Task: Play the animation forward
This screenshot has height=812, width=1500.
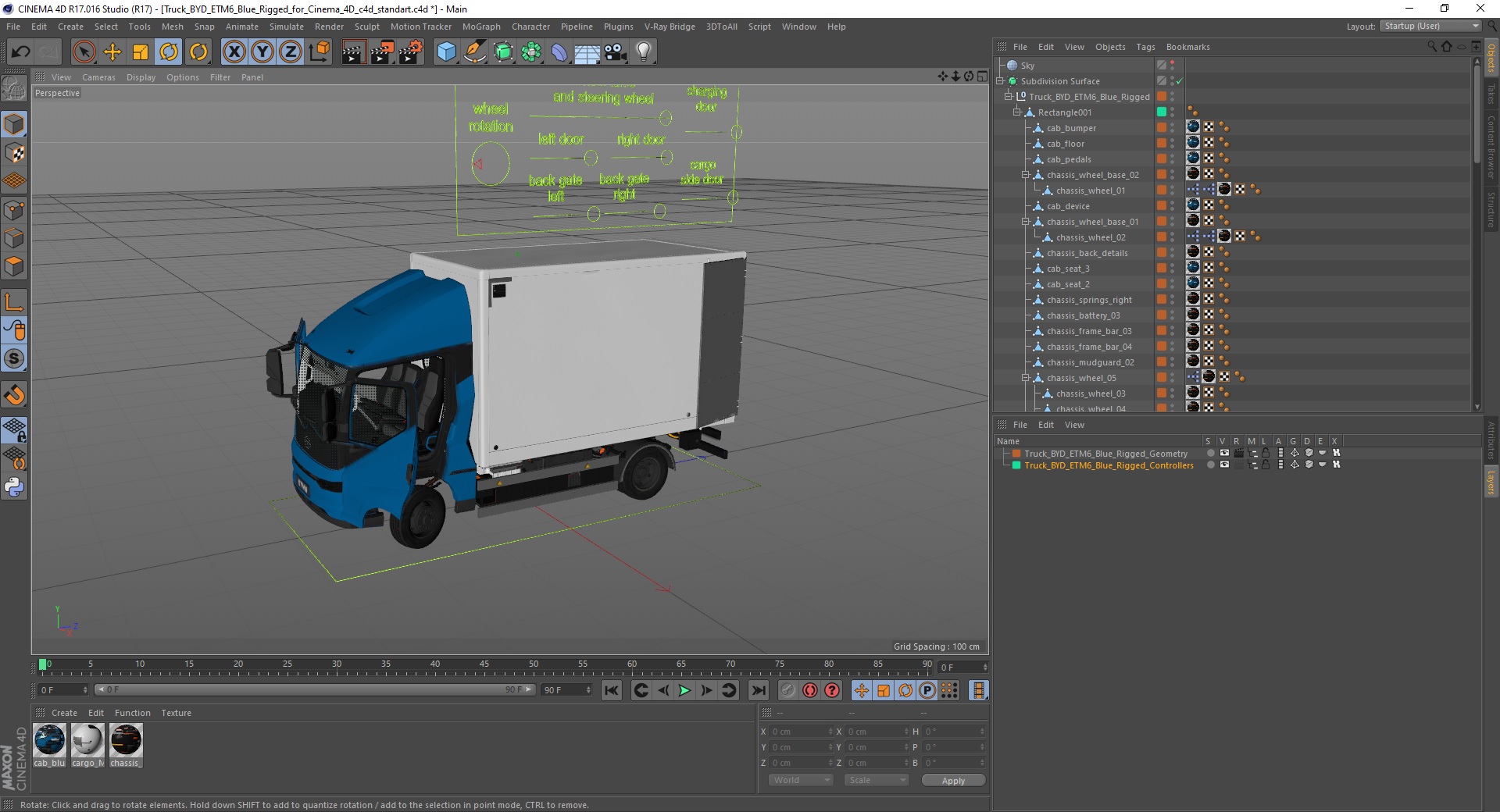Action: point(684,690)
